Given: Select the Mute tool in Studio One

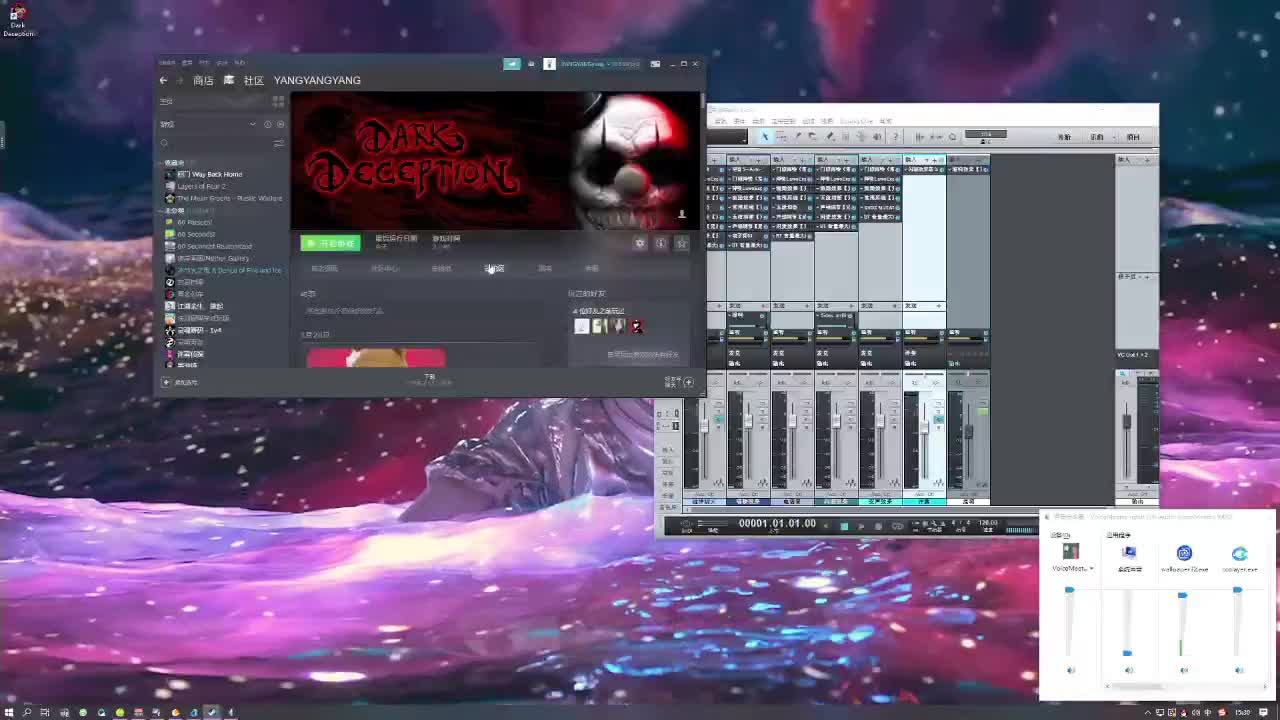Looking at the screenshot, I should coord(845,137).
